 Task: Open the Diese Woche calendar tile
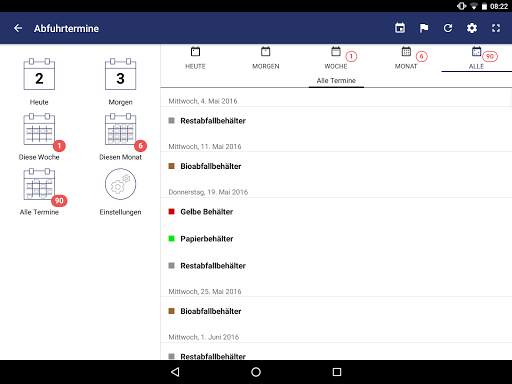click(39, 137)
